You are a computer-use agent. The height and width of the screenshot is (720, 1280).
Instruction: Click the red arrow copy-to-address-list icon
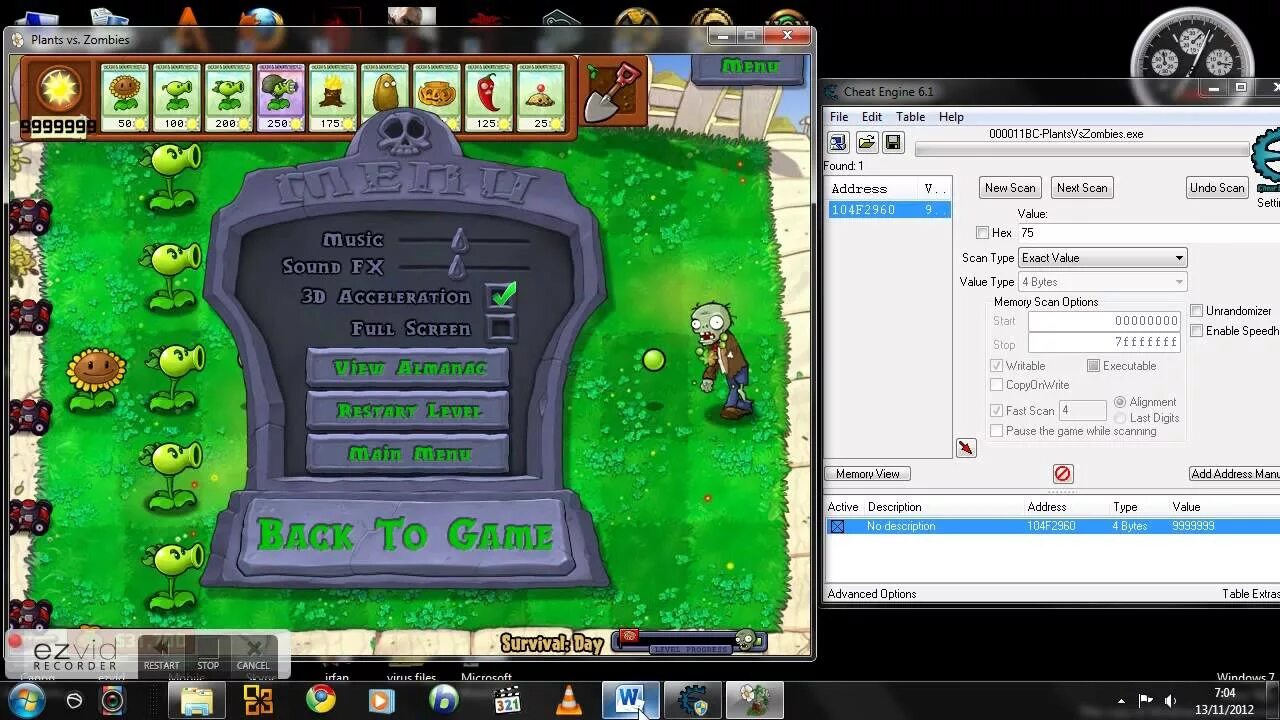(x=965, y=448)
